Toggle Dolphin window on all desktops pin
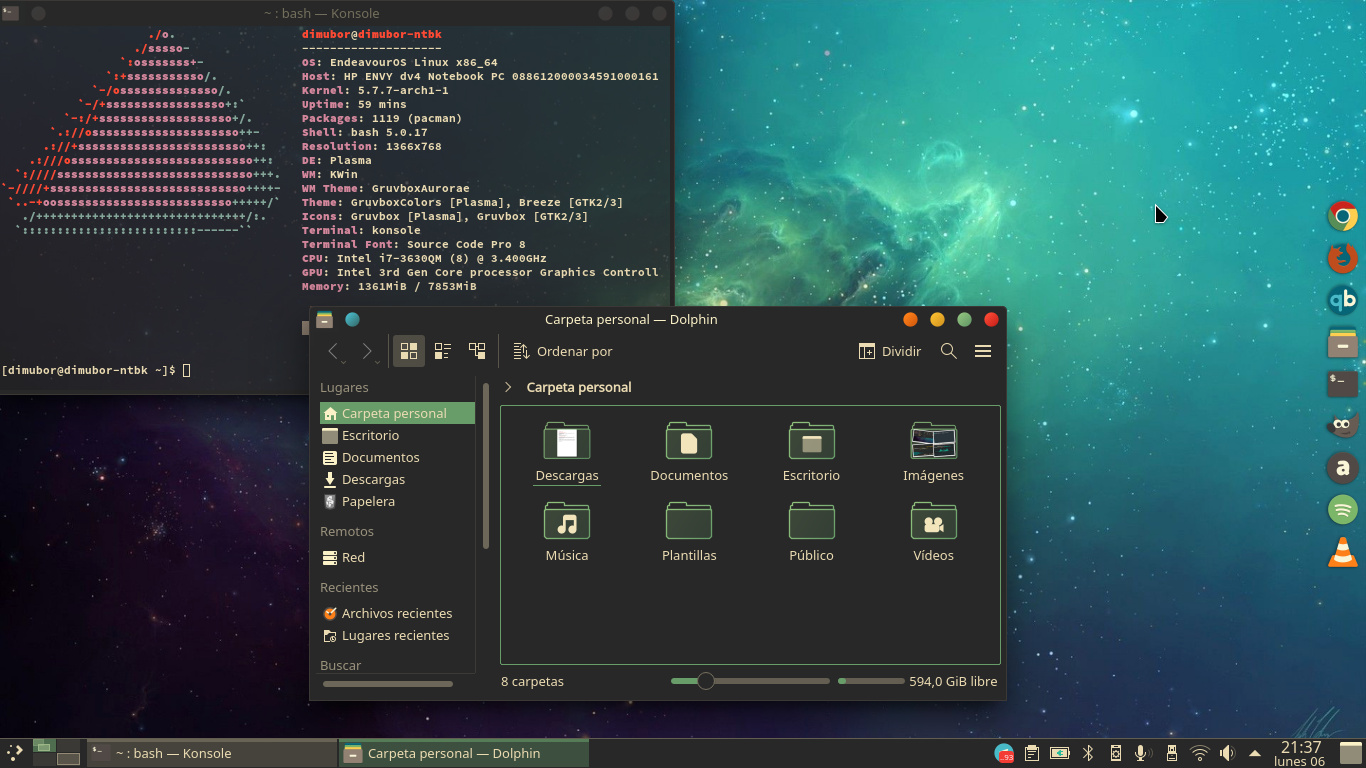 point(352,320)
